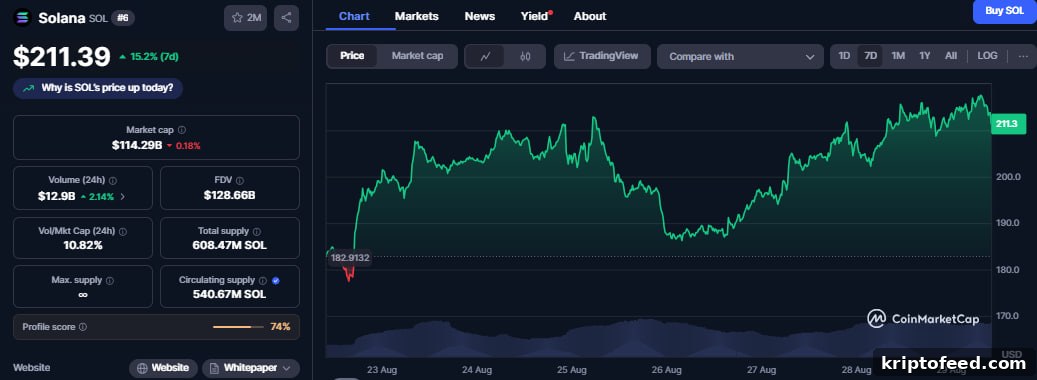Click the 15.2% (7d) change indicator
The height and width of the screenshot is (380, 1037).
(x=149, y=57)
